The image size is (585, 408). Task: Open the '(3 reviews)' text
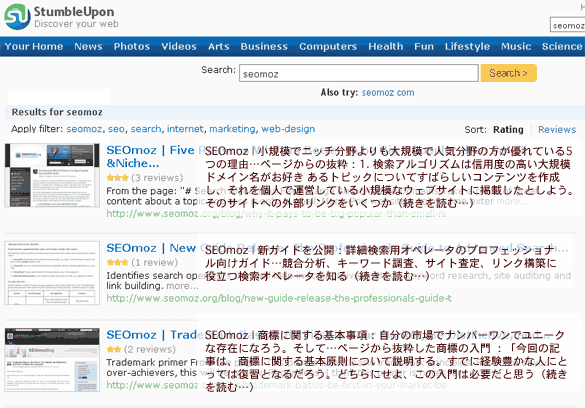point(157,178)
